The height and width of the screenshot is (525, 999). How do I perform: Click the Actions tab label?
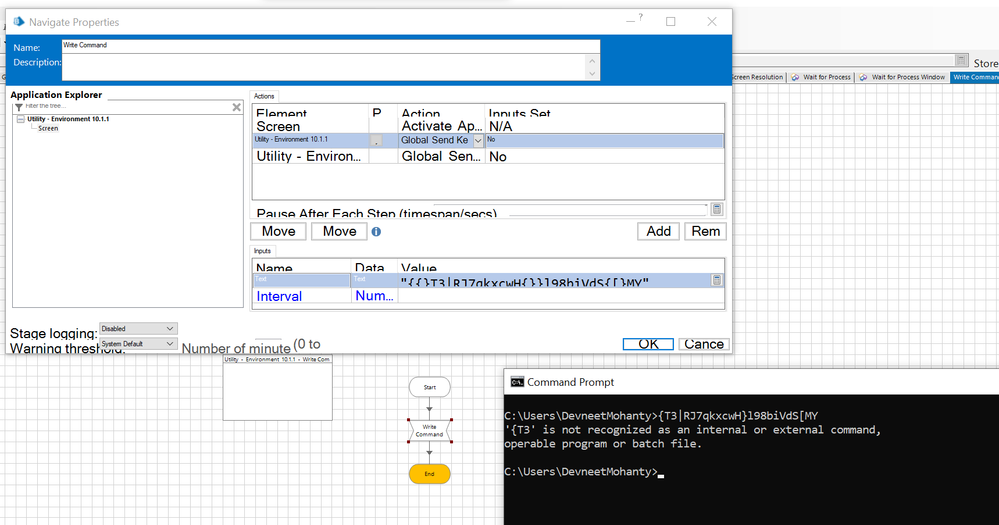pos(264,96)
